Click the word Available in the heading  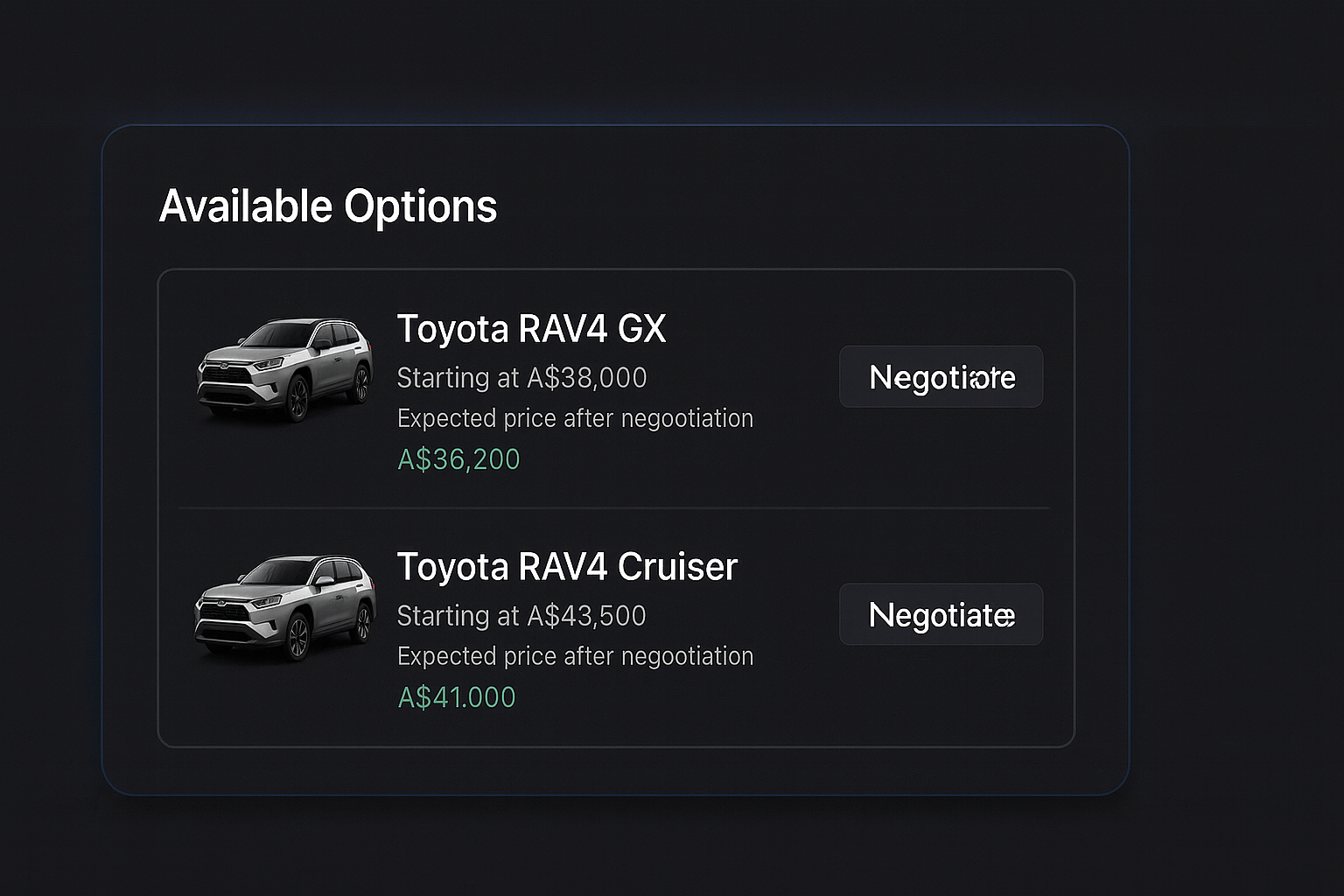point(246,206)
